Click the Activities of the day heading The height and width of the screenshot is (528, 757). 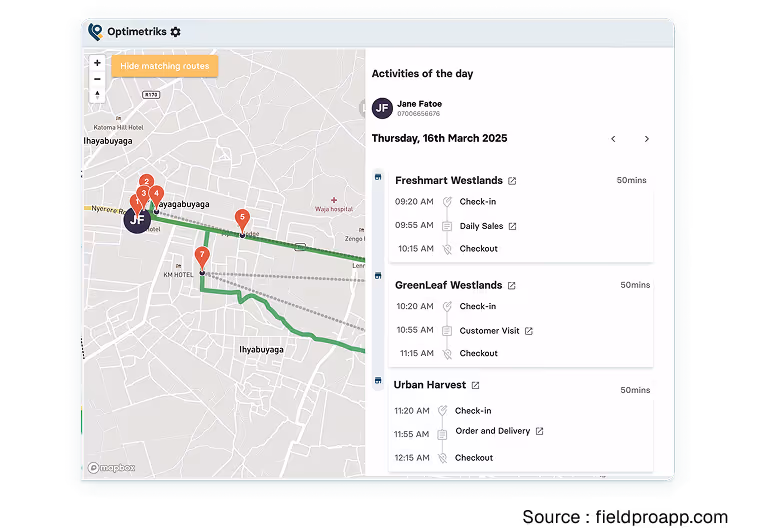click(422, 74)
